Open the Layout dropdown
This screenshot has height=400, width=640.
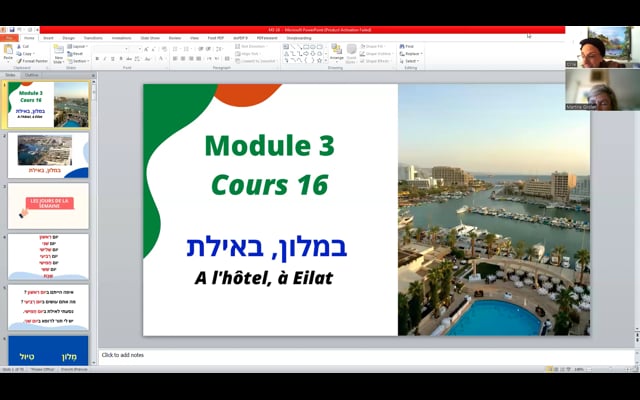click(78, 47)
